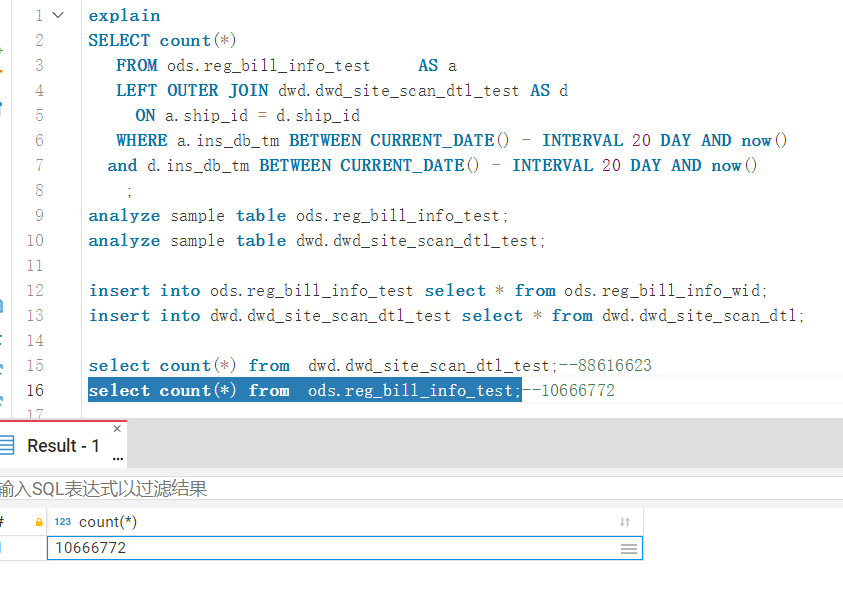Click the sort arrows icon in count(*) column
Viewport: 843px width, 615px height.
point(625,522)
